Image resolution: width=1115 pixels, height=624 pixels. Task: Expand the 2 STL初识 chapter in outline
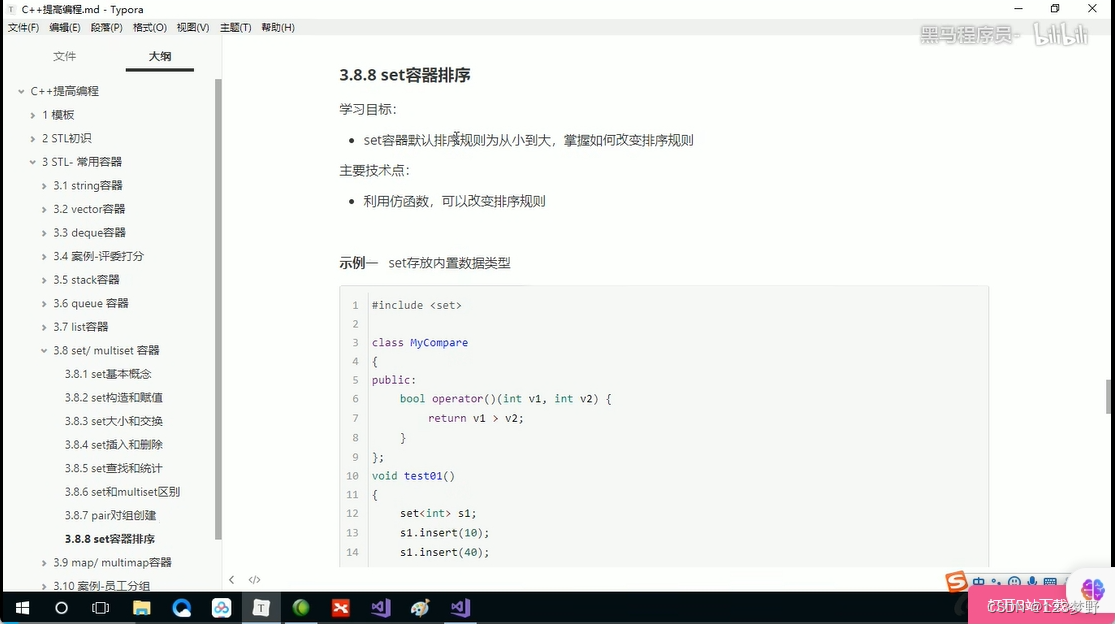31,137
